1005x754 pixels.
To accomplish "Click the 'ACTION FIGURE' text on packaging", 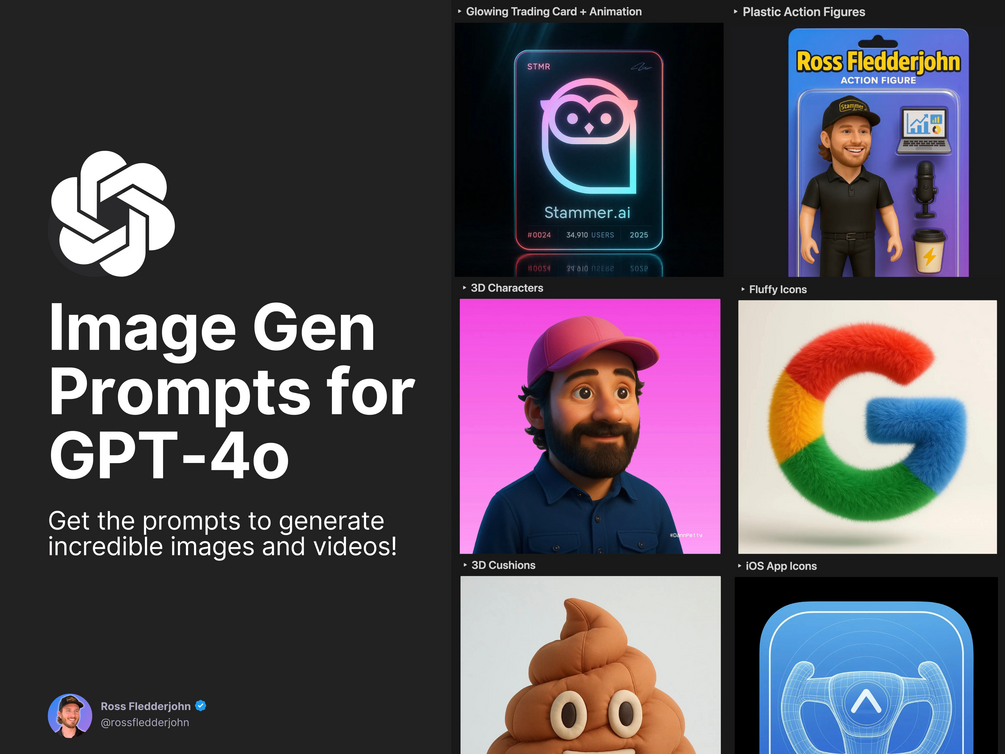I will click(878, 80).
